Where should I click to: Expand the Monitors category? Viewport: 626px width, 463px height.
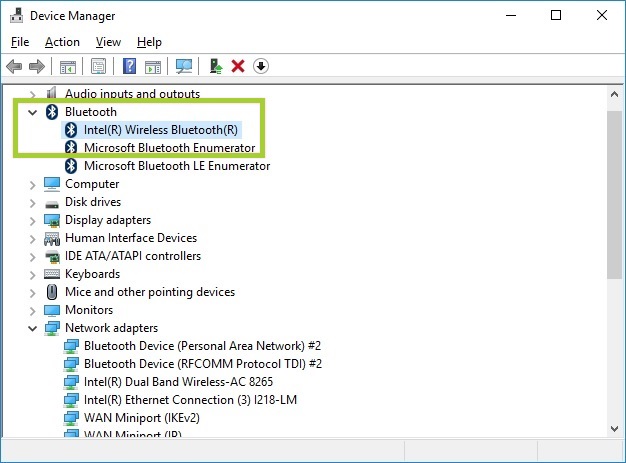pos(33,311)
